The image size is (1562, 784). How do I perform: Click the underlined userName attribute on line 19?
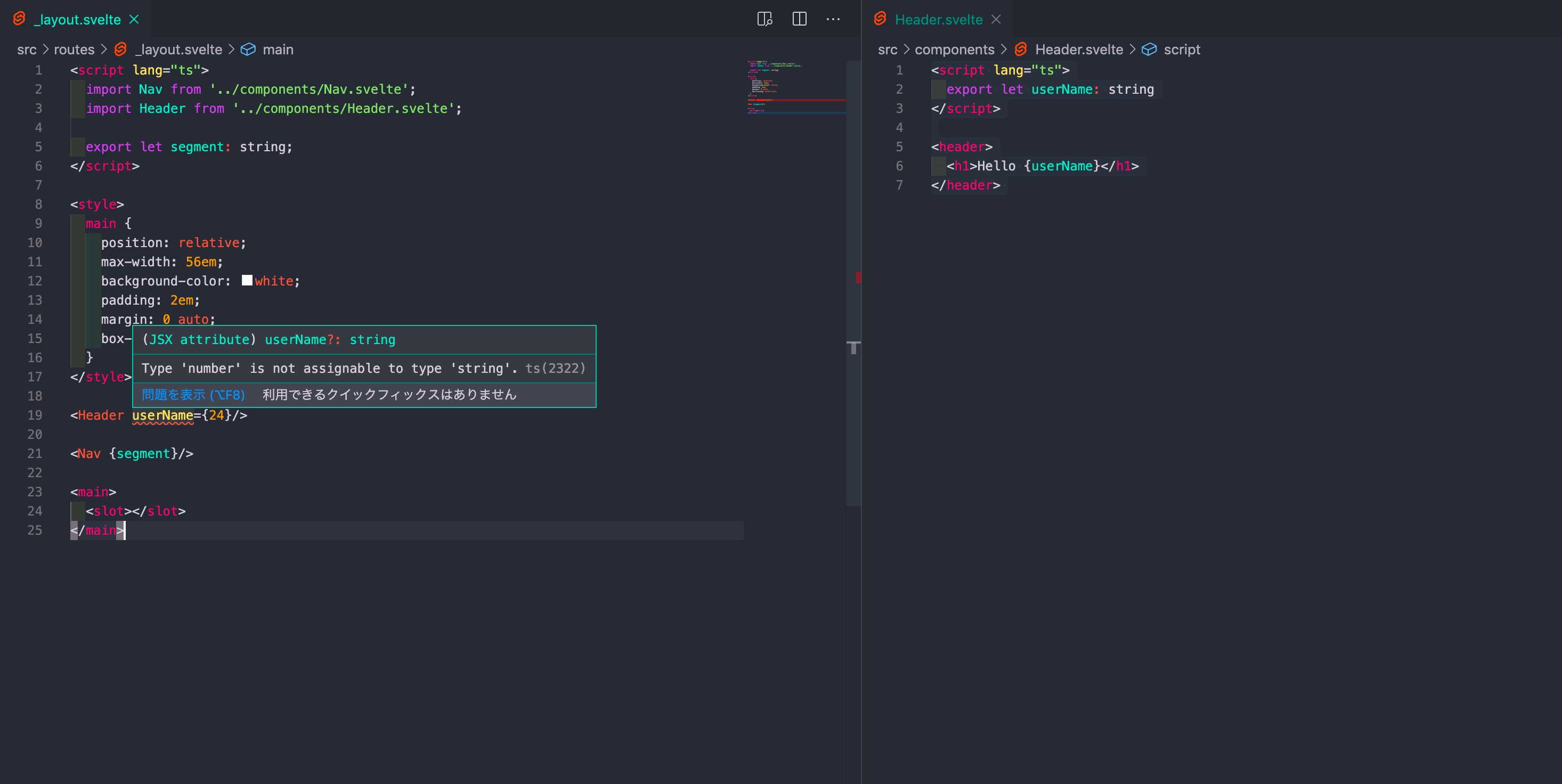pyautogui.click(x=162, y=415)
